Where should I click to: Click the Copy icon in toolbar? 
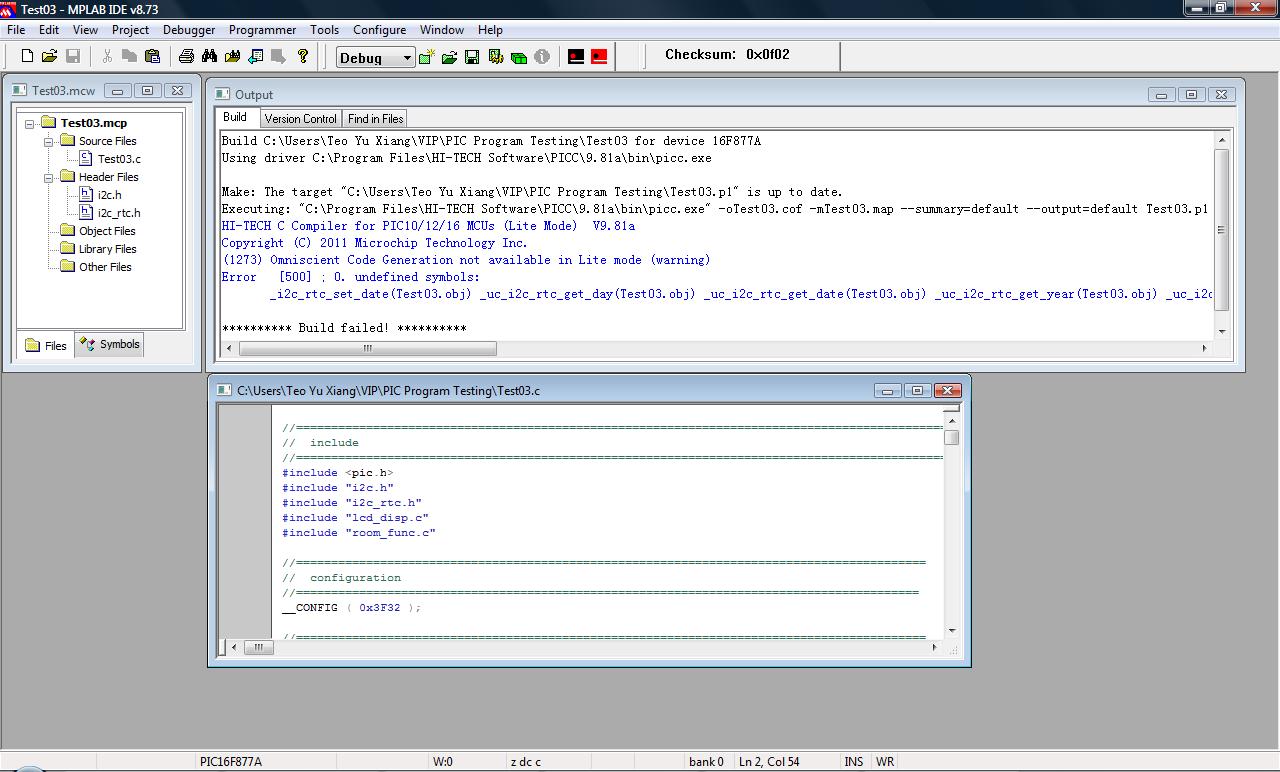(x=129, y=57)
